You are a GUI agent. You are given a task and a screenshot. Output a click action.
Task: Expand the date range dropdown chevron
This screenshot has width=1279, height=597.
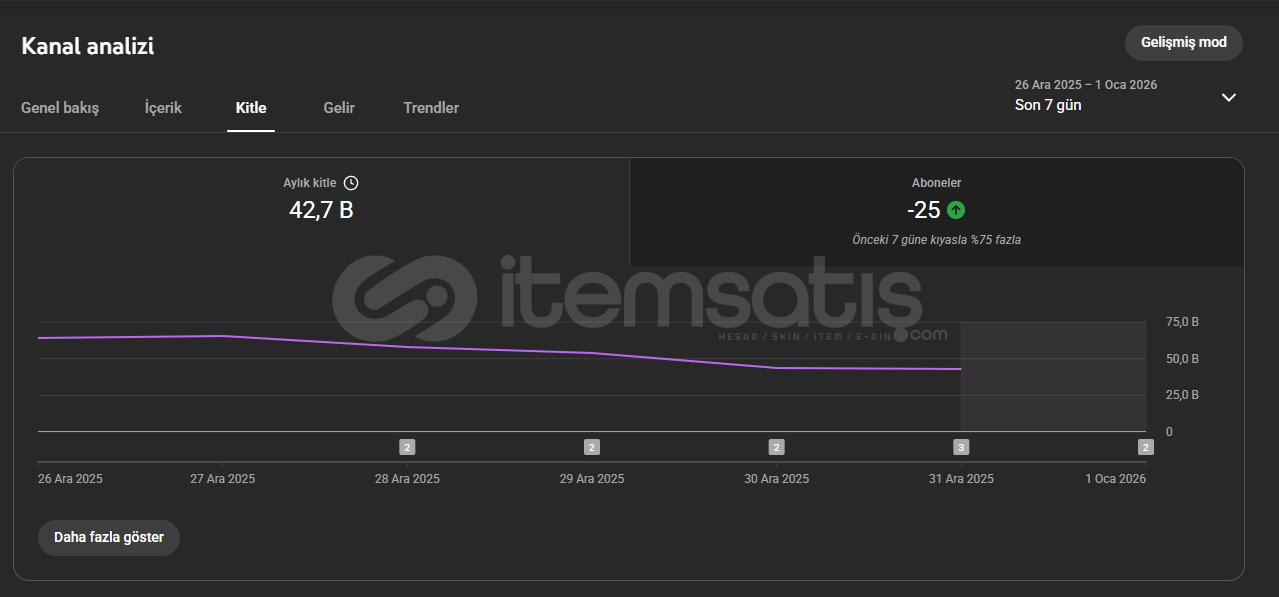coord(1229,97)
